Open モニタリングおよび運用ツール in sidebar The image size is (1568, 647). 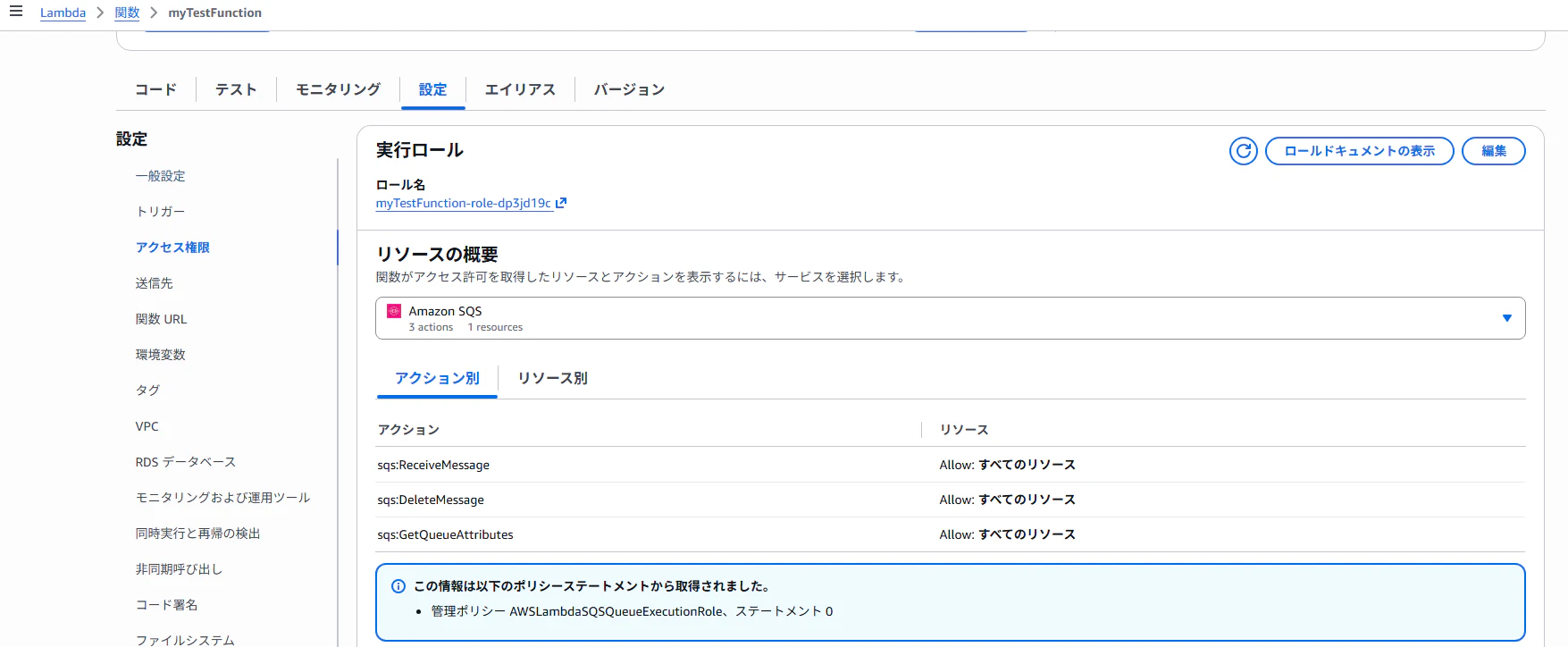223,498
